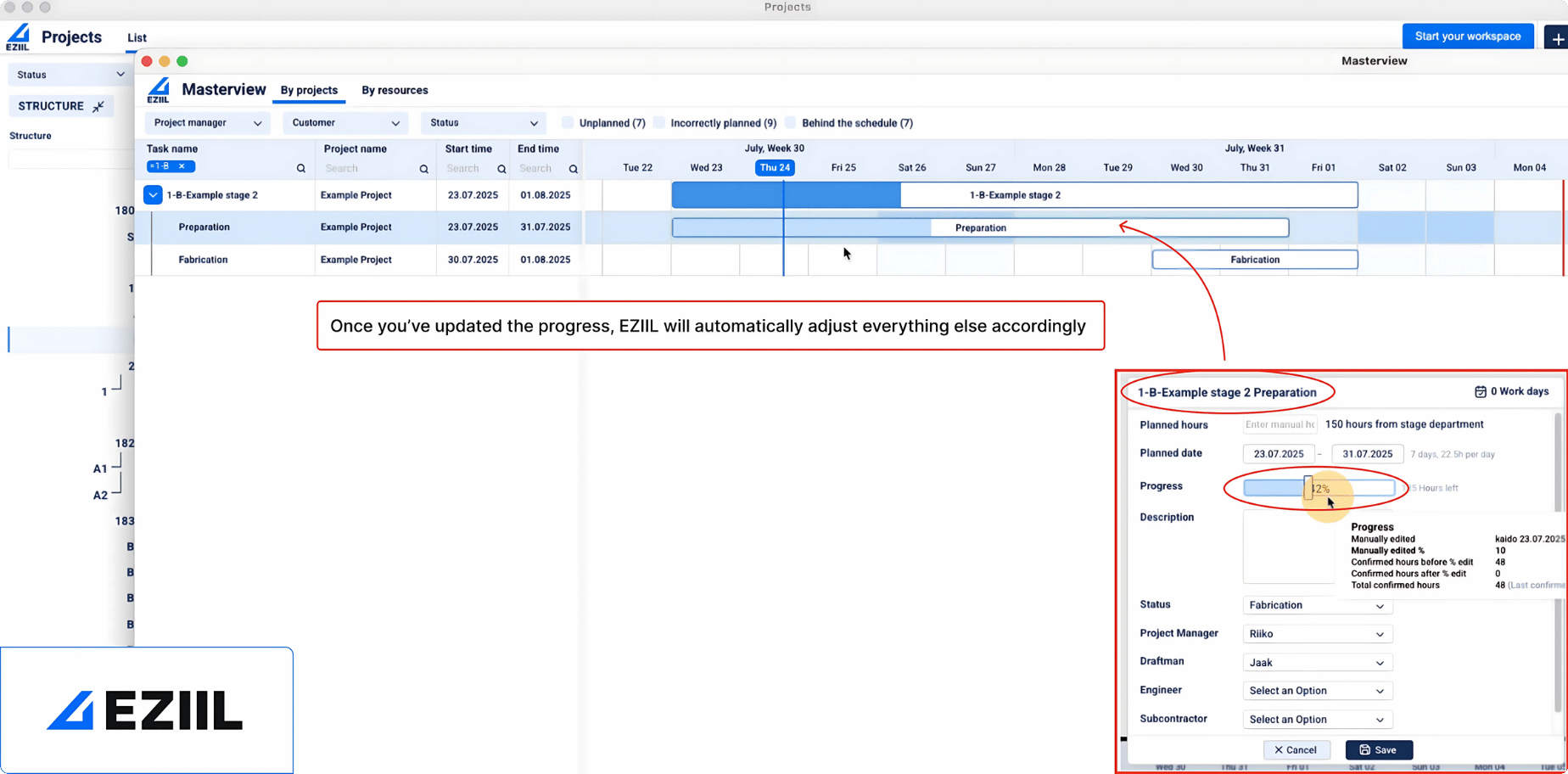Switch to the By resources tab
This screenshot has width=1568, height=774.
tap(395, 90)
